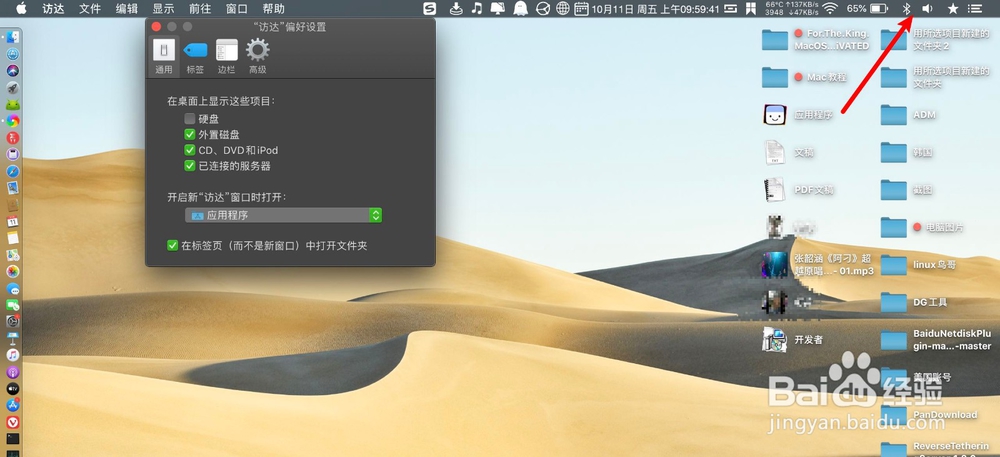Open the 编辑 menu

pyautogui.click(x=127, y=9)
